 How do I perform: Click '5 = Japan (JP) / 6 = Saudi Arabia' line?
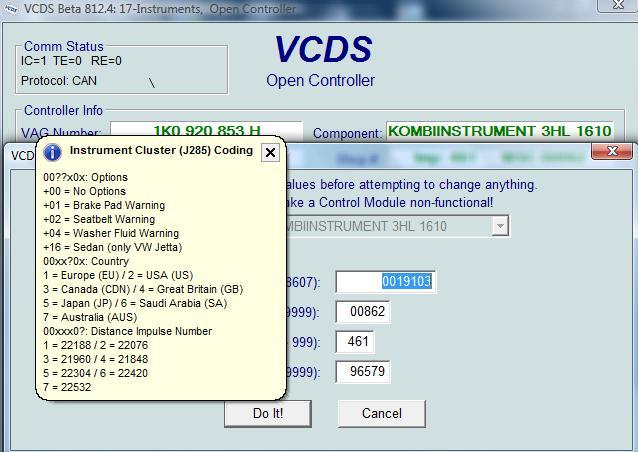click(135, 303)
